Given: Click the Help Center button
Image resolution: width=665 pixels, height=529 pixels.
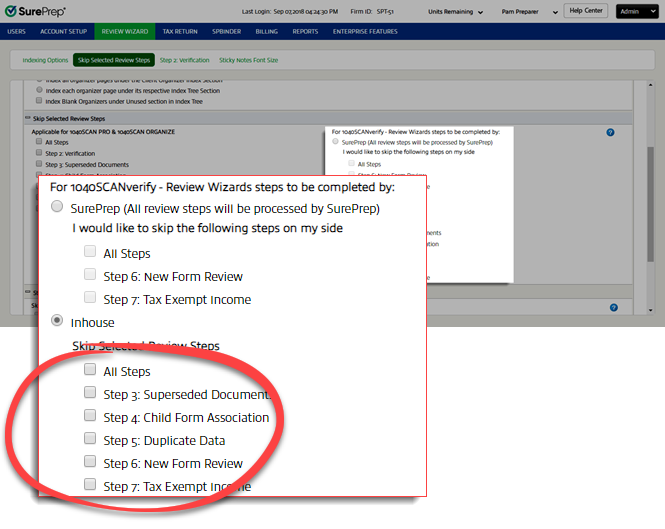Looking at the screenshot, I should tap(586, 11).
